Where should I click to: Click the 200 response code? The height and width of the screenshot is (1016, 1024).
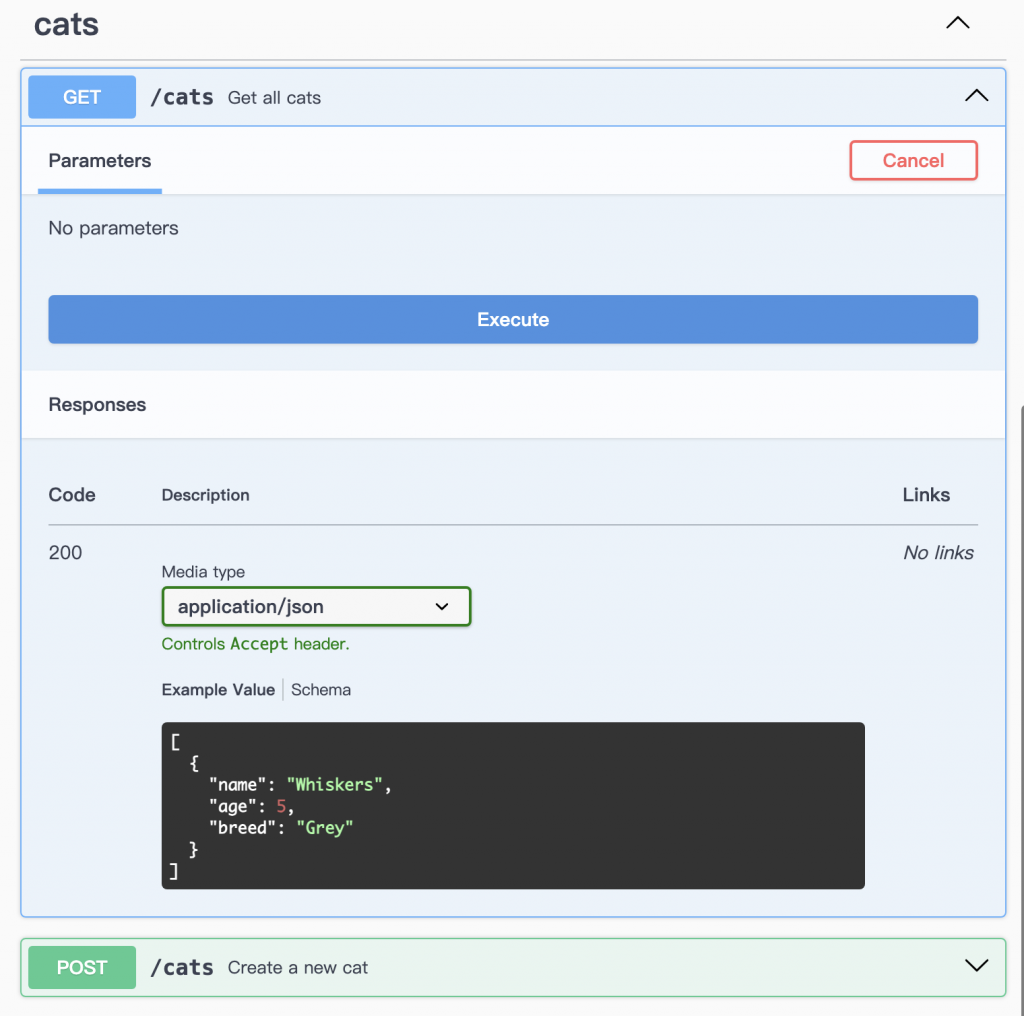[66, 553]
